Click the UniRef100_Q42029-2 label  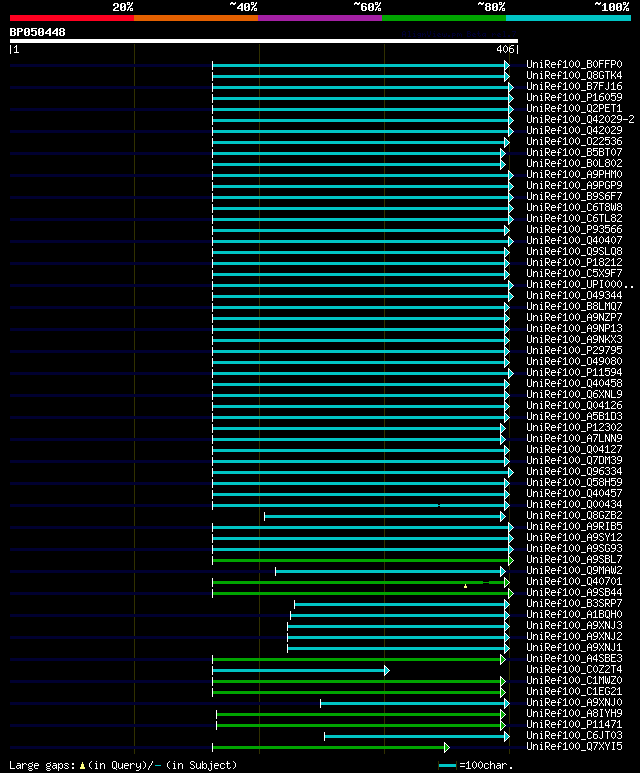point(580,120)
